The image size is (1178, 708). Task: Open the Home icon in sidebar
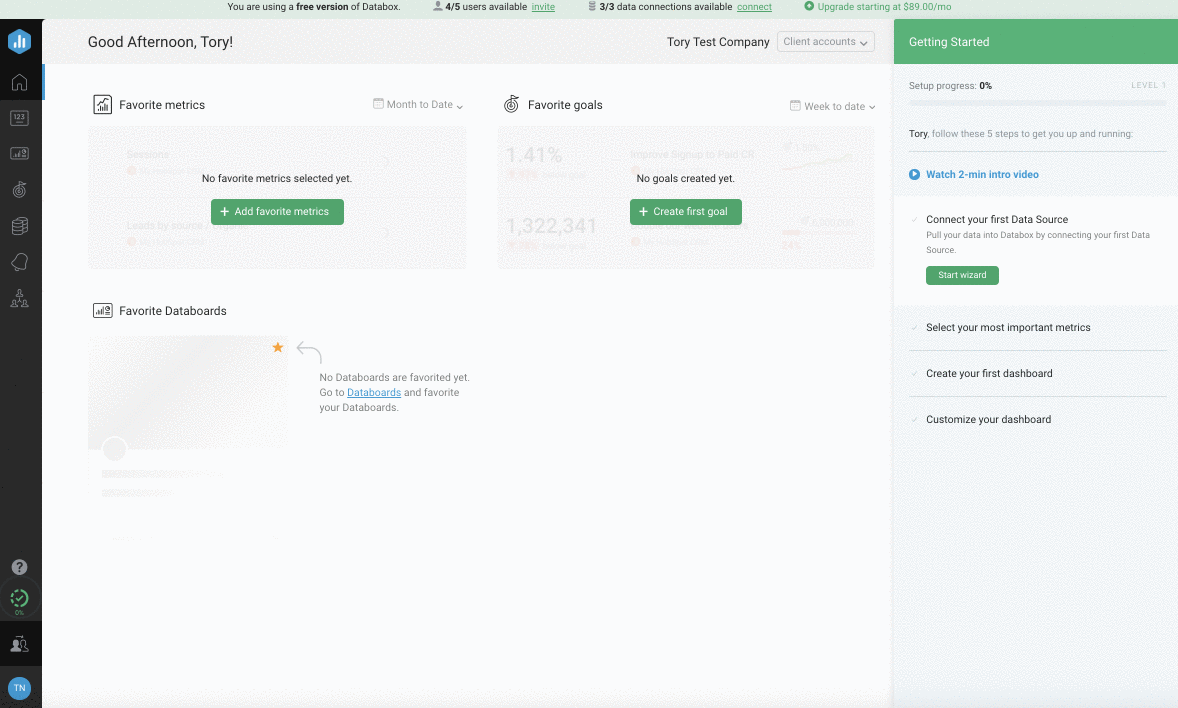point(20,82)
